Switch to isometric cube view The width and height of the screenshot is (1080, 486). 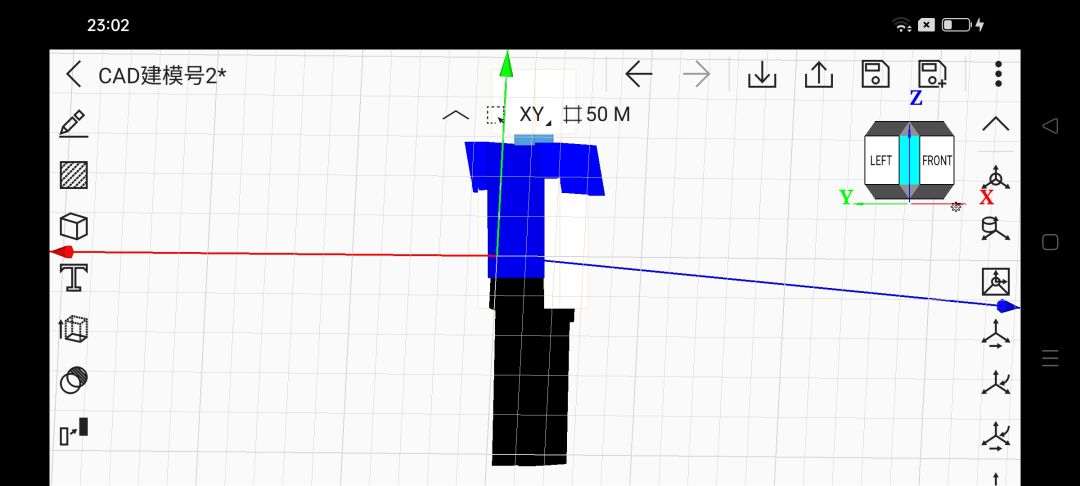tap(995, 176)
